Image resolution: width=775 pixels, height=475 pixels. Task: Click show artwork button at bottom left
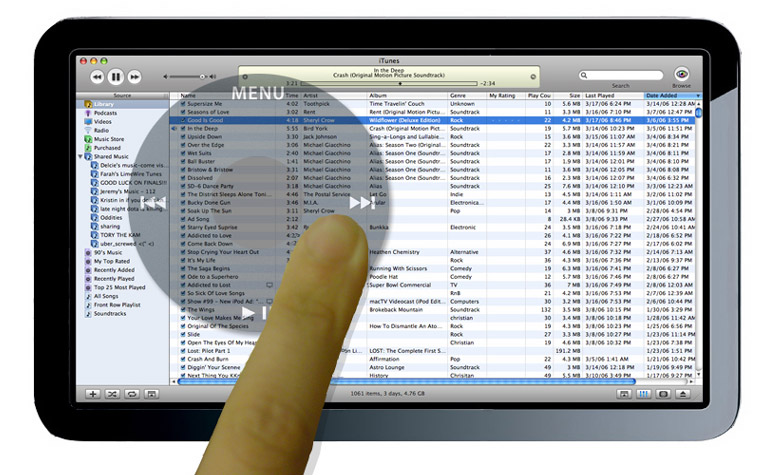click(151, 394)
